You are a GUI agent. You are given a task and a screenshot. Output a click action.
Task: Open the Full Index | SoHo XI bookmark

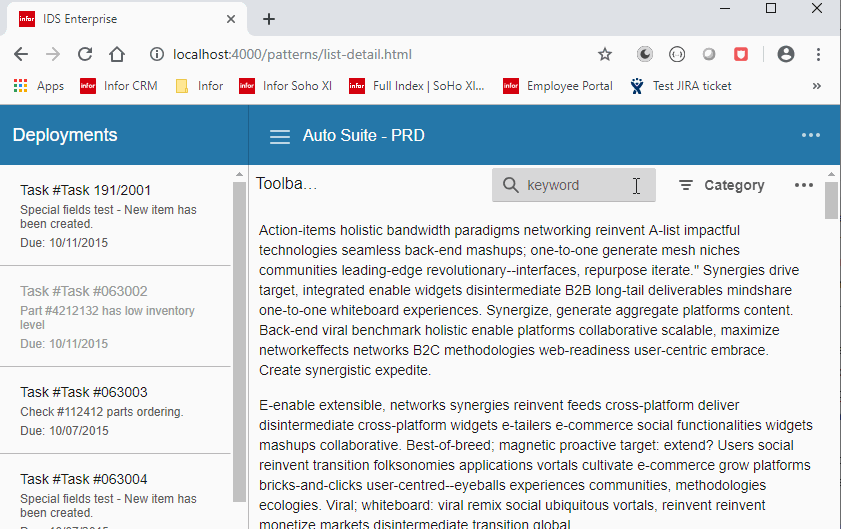point(416,86)
